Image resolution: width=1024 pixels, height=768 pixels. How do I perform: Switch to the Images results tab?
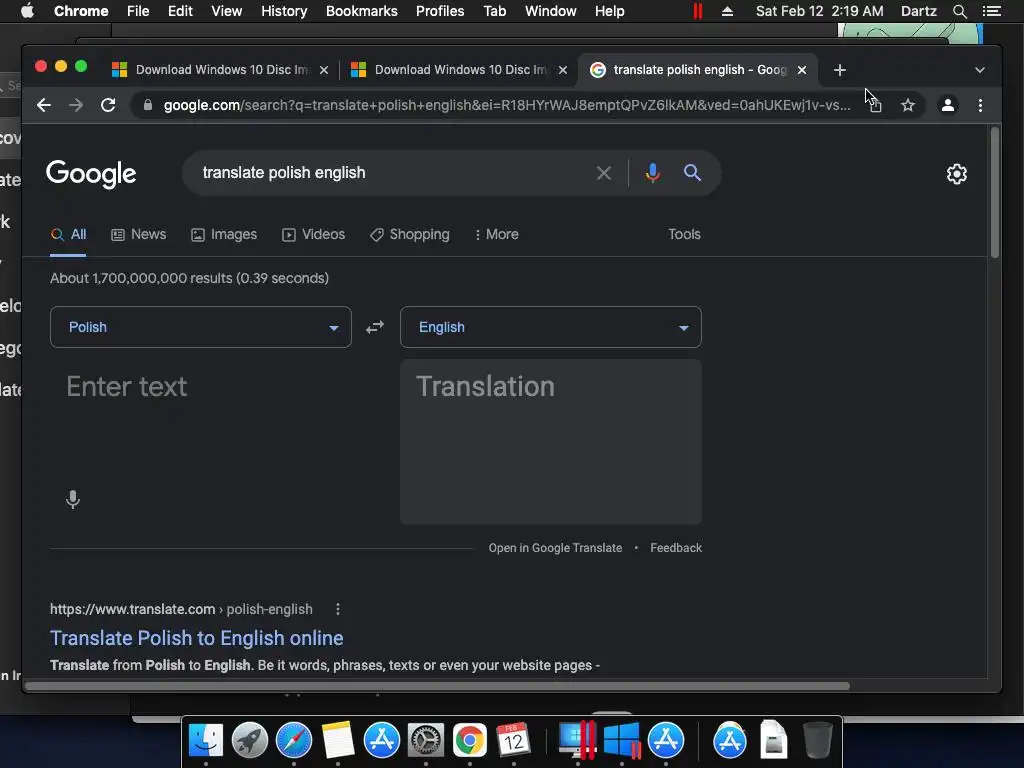pos(224,234)
